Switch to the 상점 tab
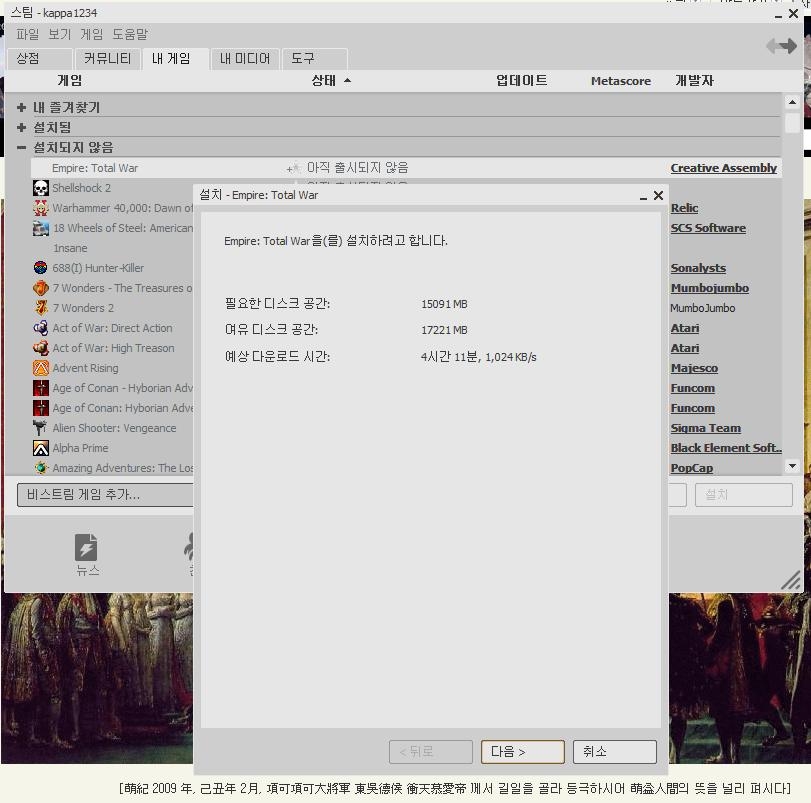 coord(40,59)
